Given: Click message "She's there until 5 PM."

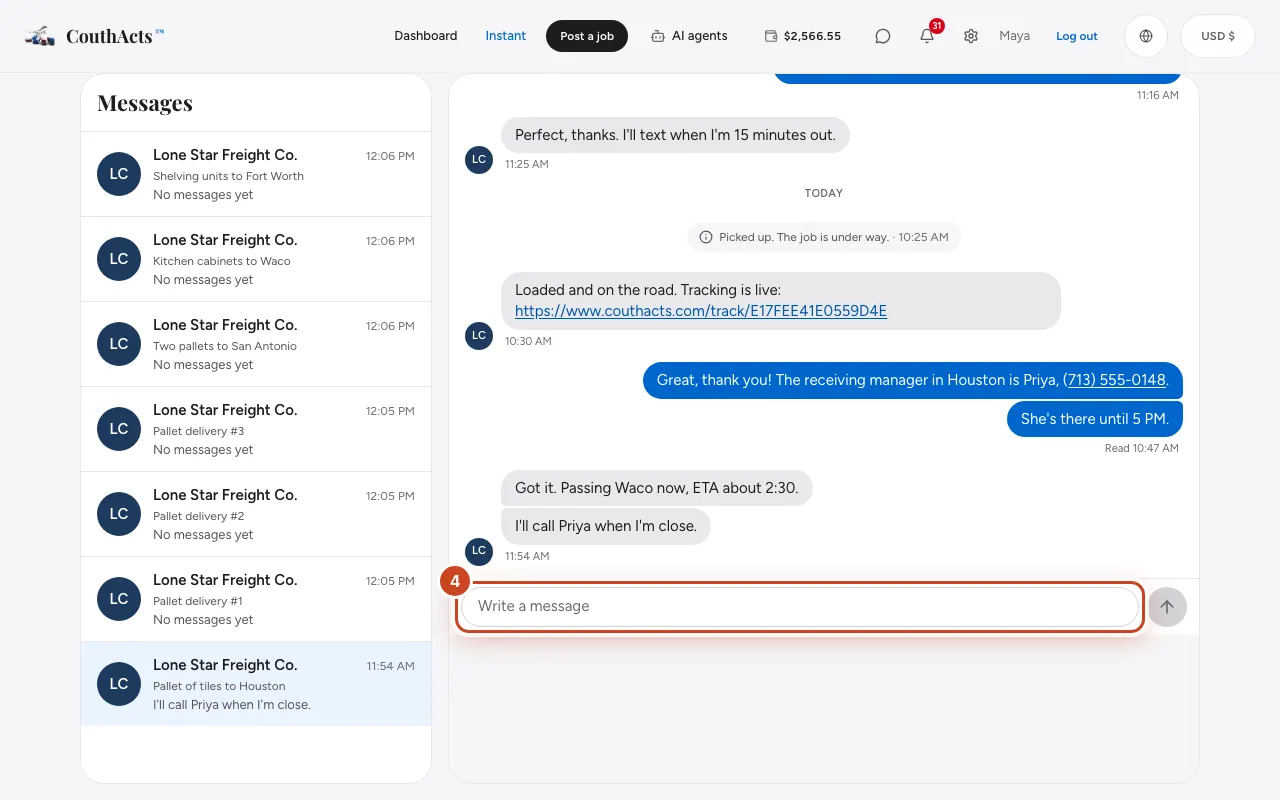Looking at the screenshot, I should [x=1095, y=419].
